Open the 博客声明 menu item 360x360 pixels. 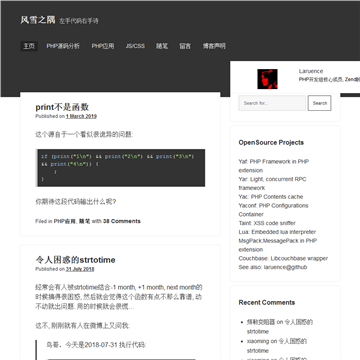coord(214,46)
